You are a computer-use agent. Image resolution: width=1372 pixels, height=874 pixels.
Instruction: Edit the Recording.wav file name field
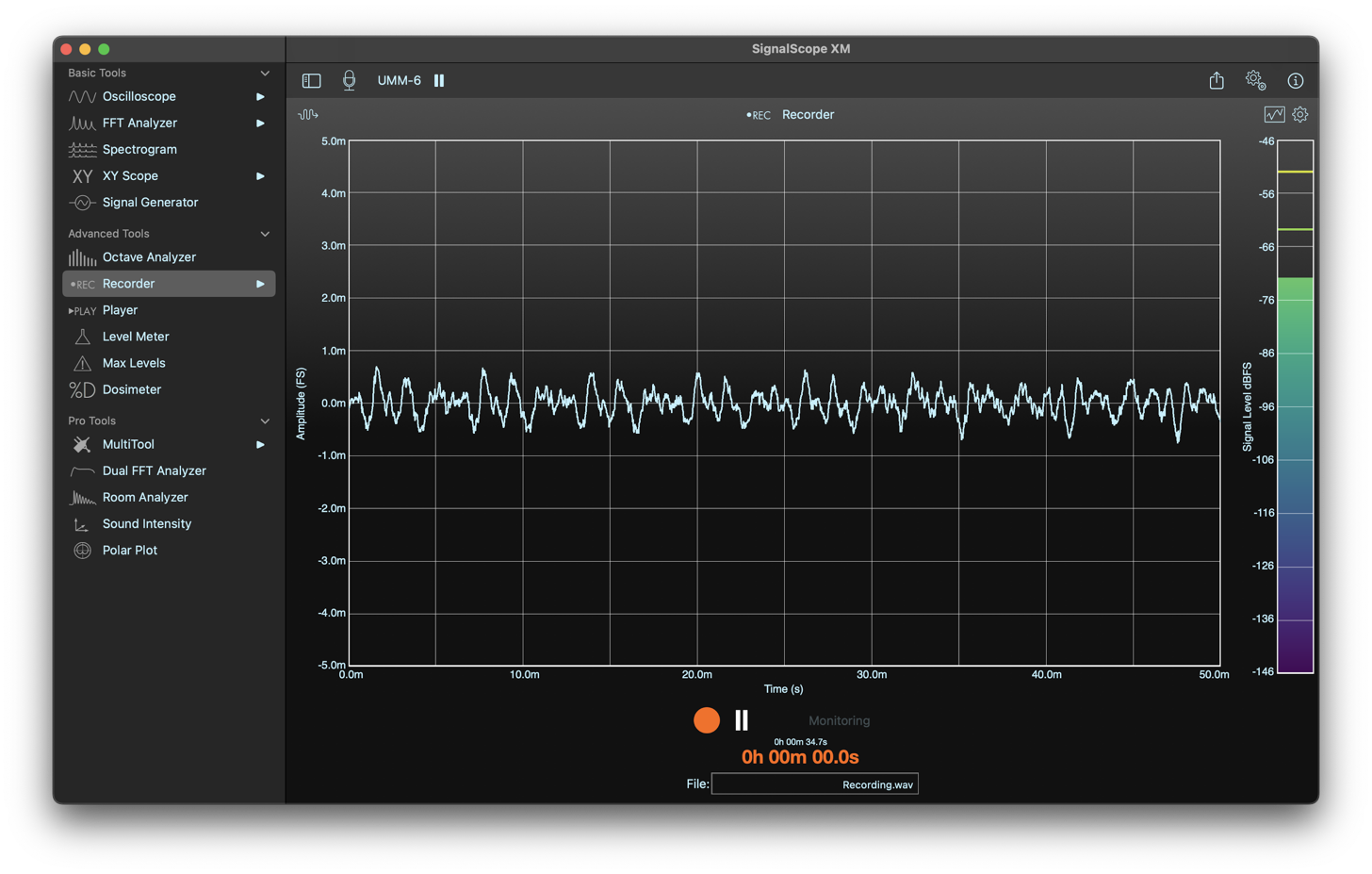(814, 784)
